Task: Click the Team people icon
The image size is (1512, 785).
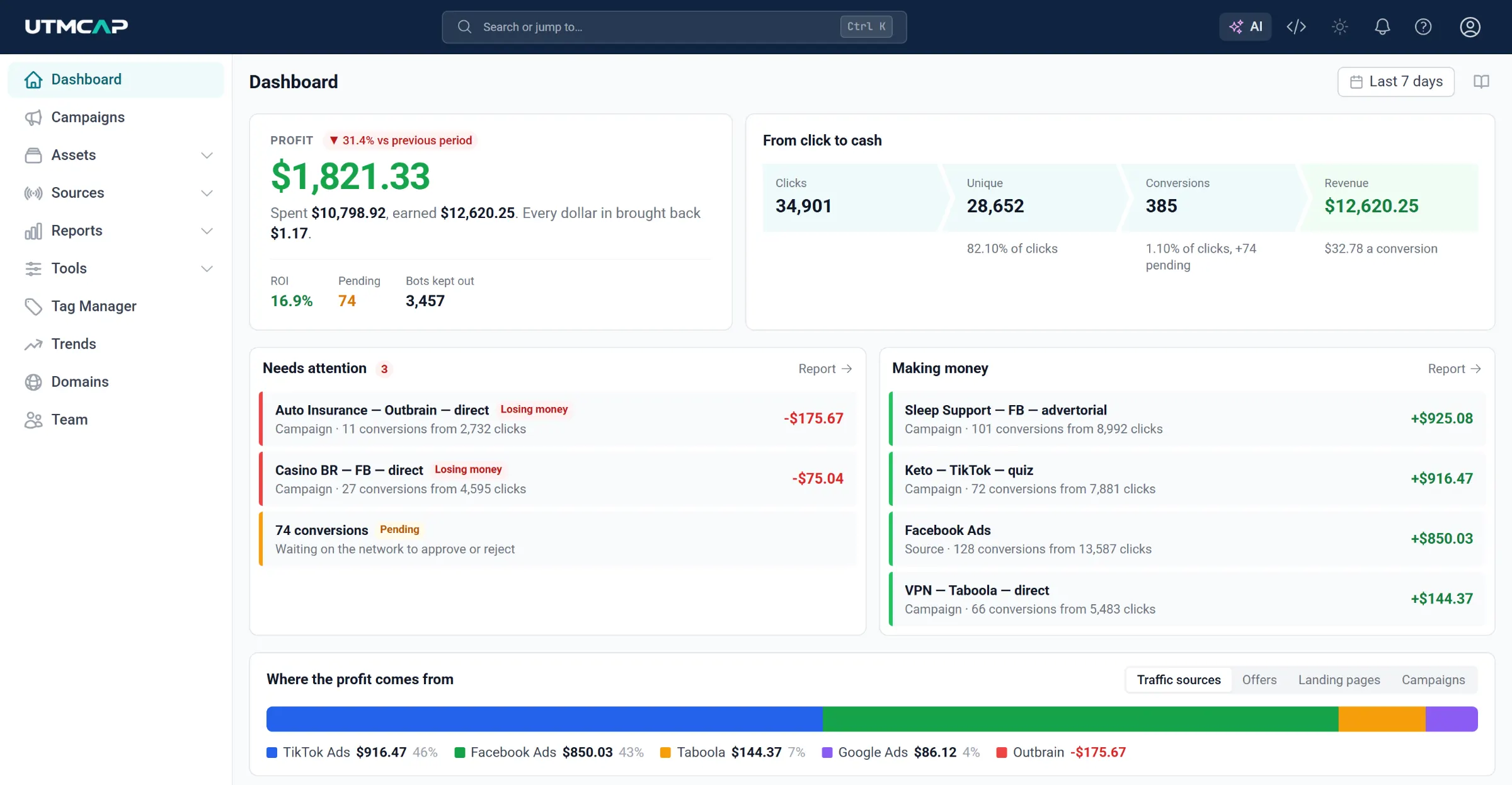Action: coord(33,420)
